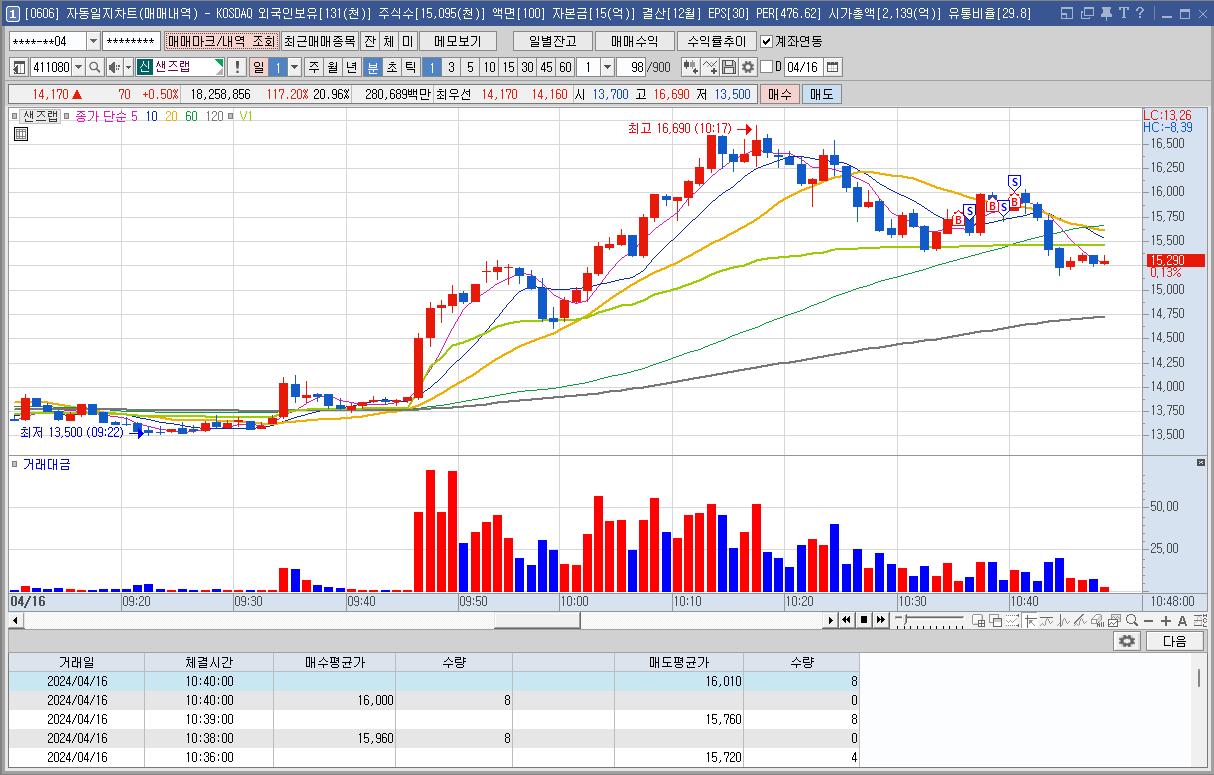This screenshot has width=1214, height=775.
Task: Click the trend line drawing icon
Action: click(1080, 621)
